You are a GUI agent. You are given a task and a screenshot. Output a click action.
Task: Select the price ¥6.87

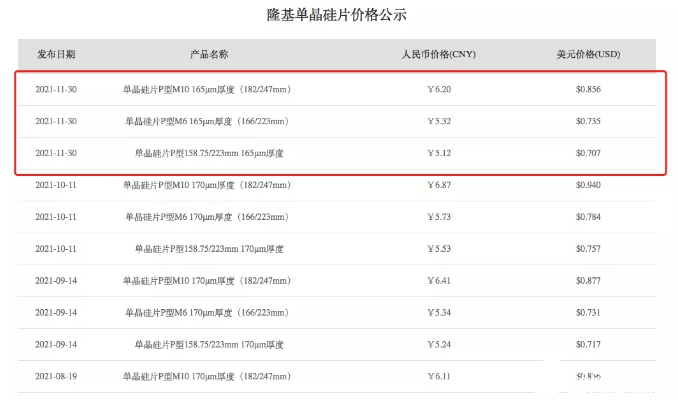(439, 186)
